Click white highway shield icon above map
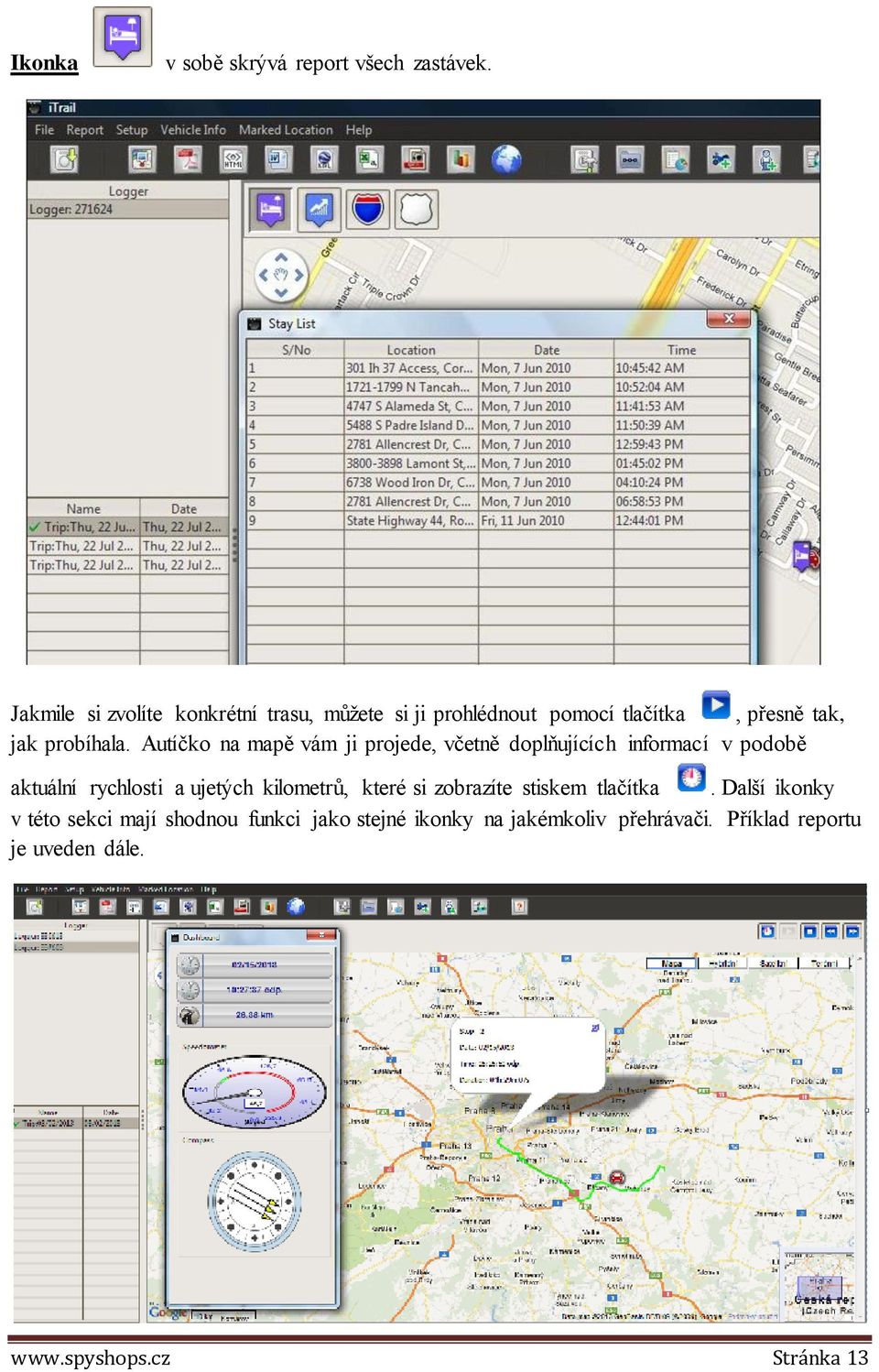 [x=417, y=209]
